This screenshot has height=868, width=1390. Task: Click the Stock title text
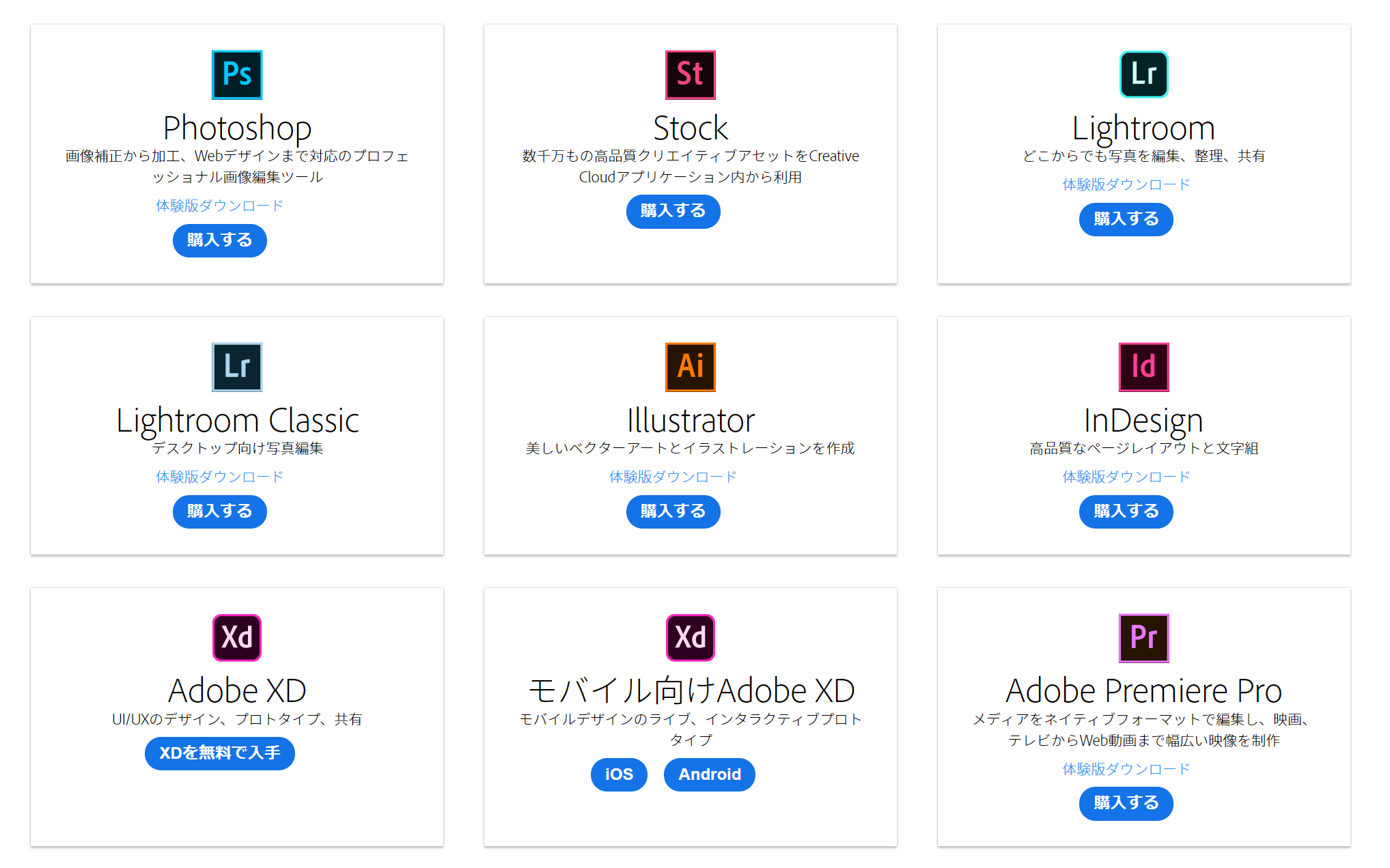pos(691,128)
